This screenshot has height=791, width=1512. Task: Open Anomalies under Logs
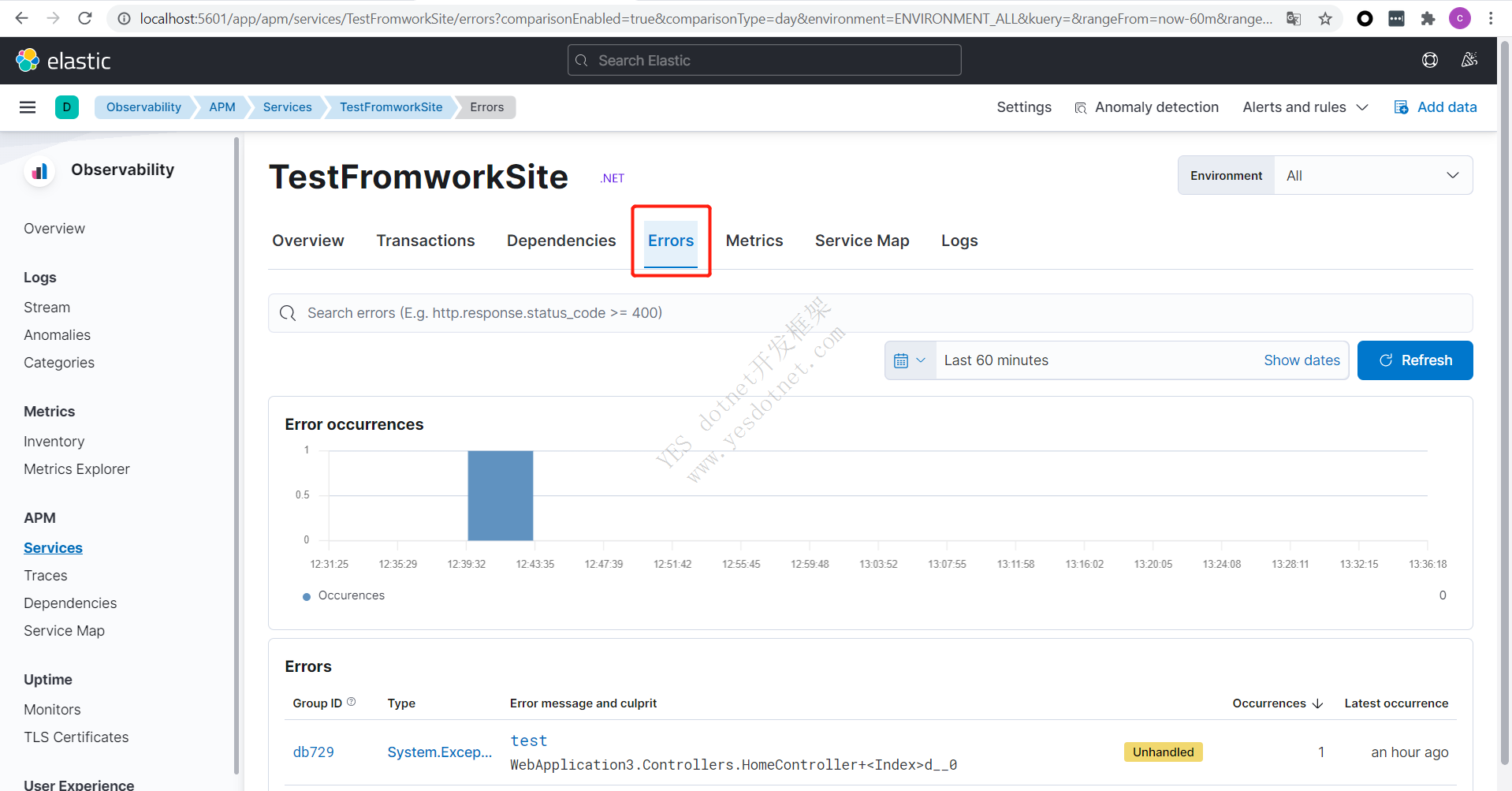[x=57, y=335]
